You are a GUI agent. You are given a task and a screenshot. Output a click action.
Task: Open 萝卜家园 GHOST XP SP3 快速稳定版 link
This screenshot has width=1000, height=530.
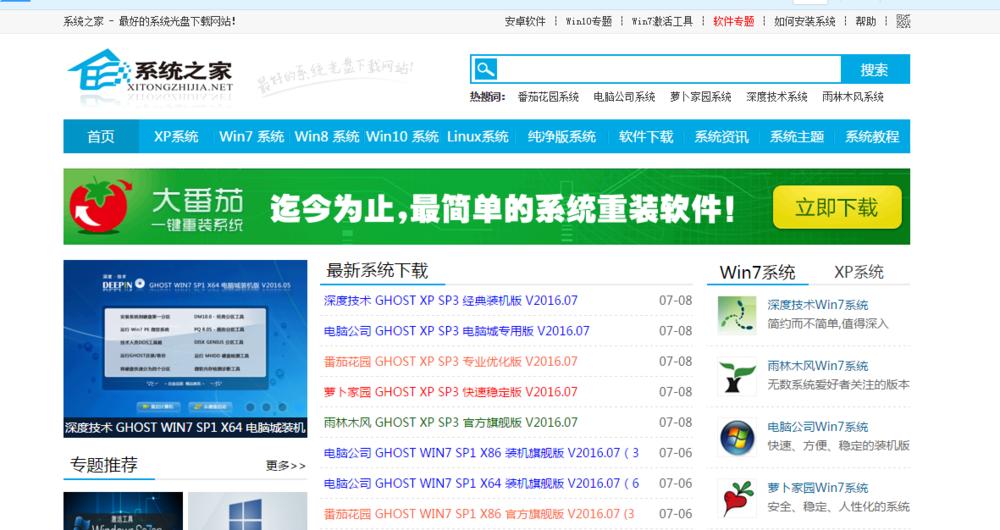tap(450, 392)
